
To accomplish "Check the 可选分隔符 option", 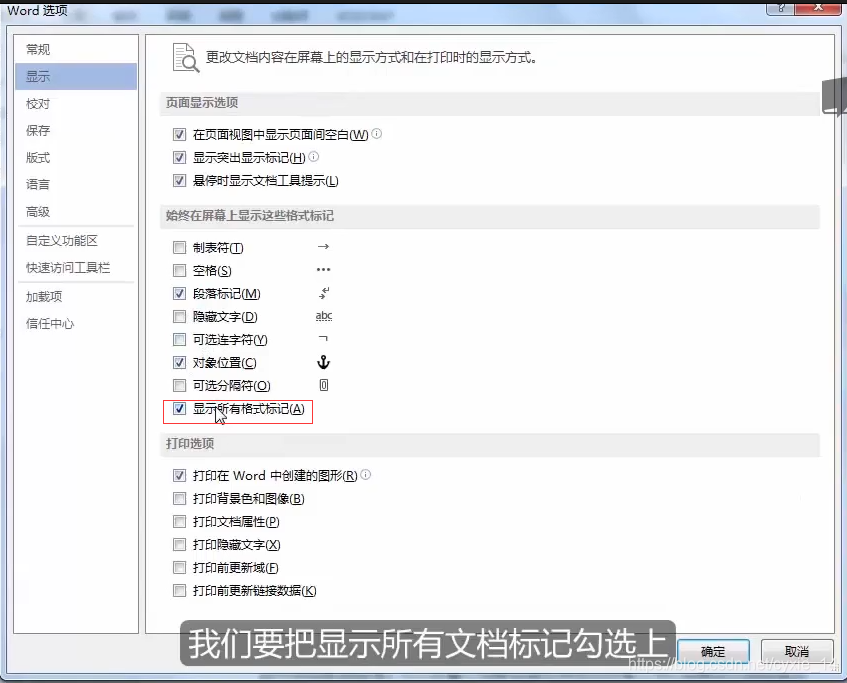I will pyautogui.click(x=179, y=385).
